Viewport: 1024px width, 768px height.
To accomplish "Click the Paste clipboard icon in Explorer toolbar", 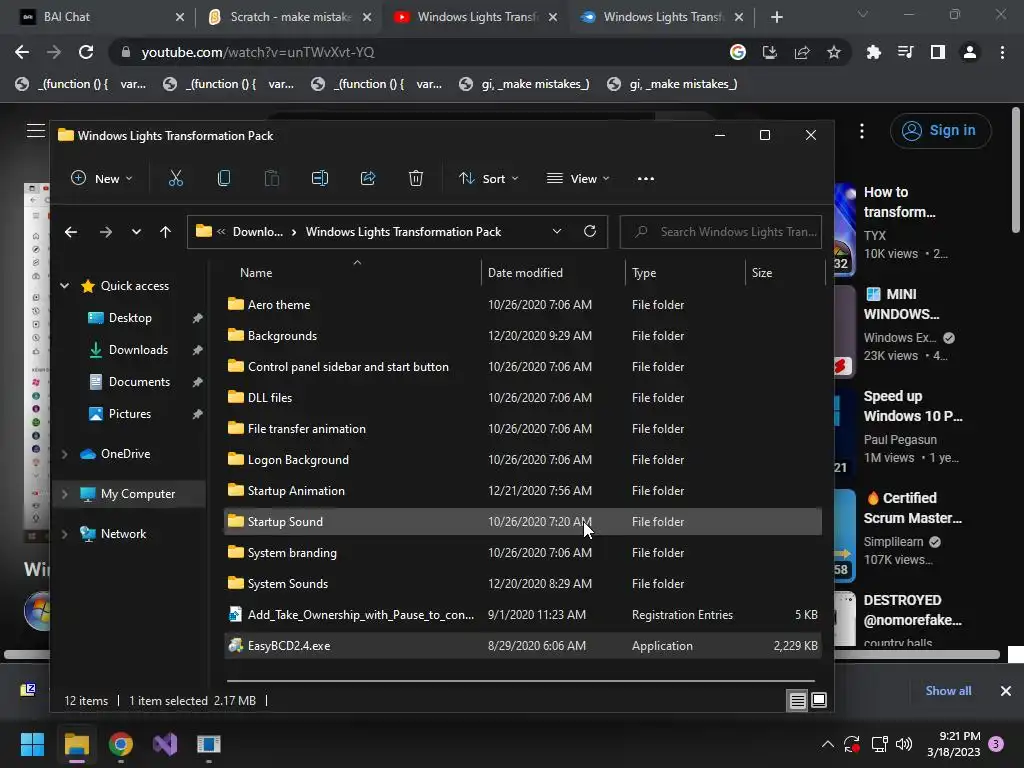I will (x=272, y=178).
